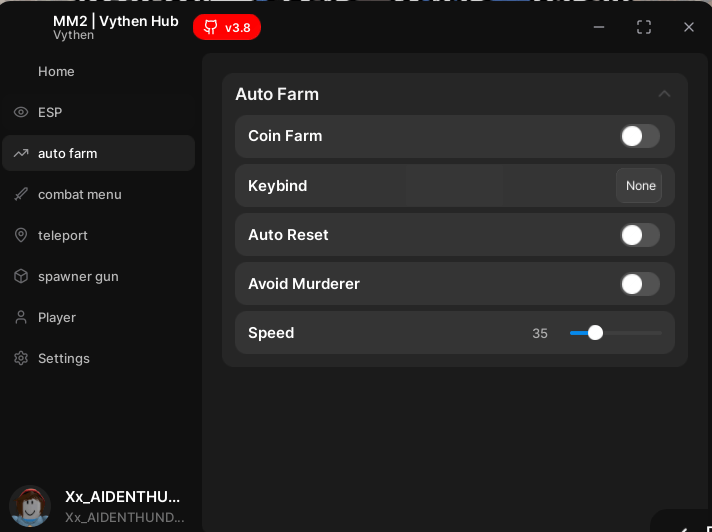Click the Vythen subtitle text
The height and width of the screenshot is (532, 712).
pos(74,35)
